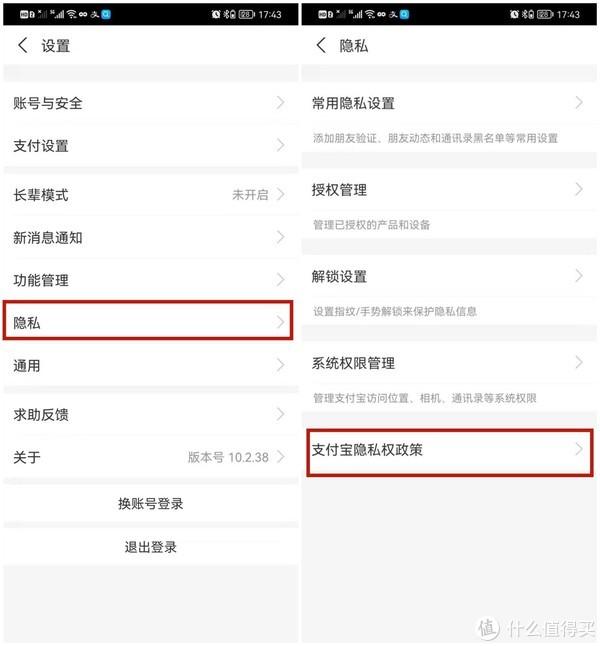Open 系统权限管理 entry
The width and height of the screenshot is (600, 646).
(449, 363)
